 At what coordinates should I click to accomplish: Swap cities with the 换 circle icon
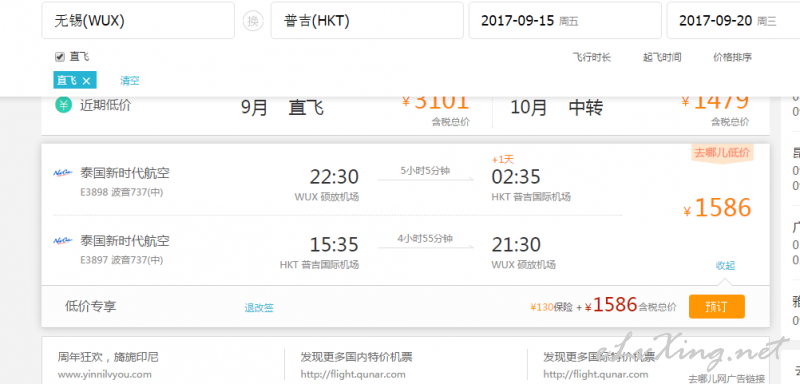pyautogui.click(x=253, y=21)
